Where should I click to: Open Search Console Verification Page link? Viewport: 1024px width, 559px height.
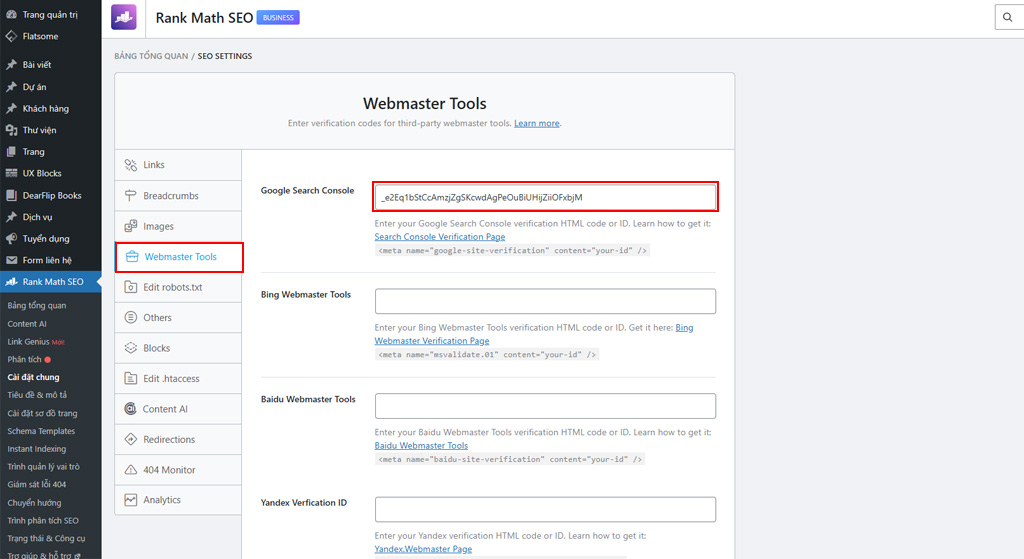tap(440, 237)
